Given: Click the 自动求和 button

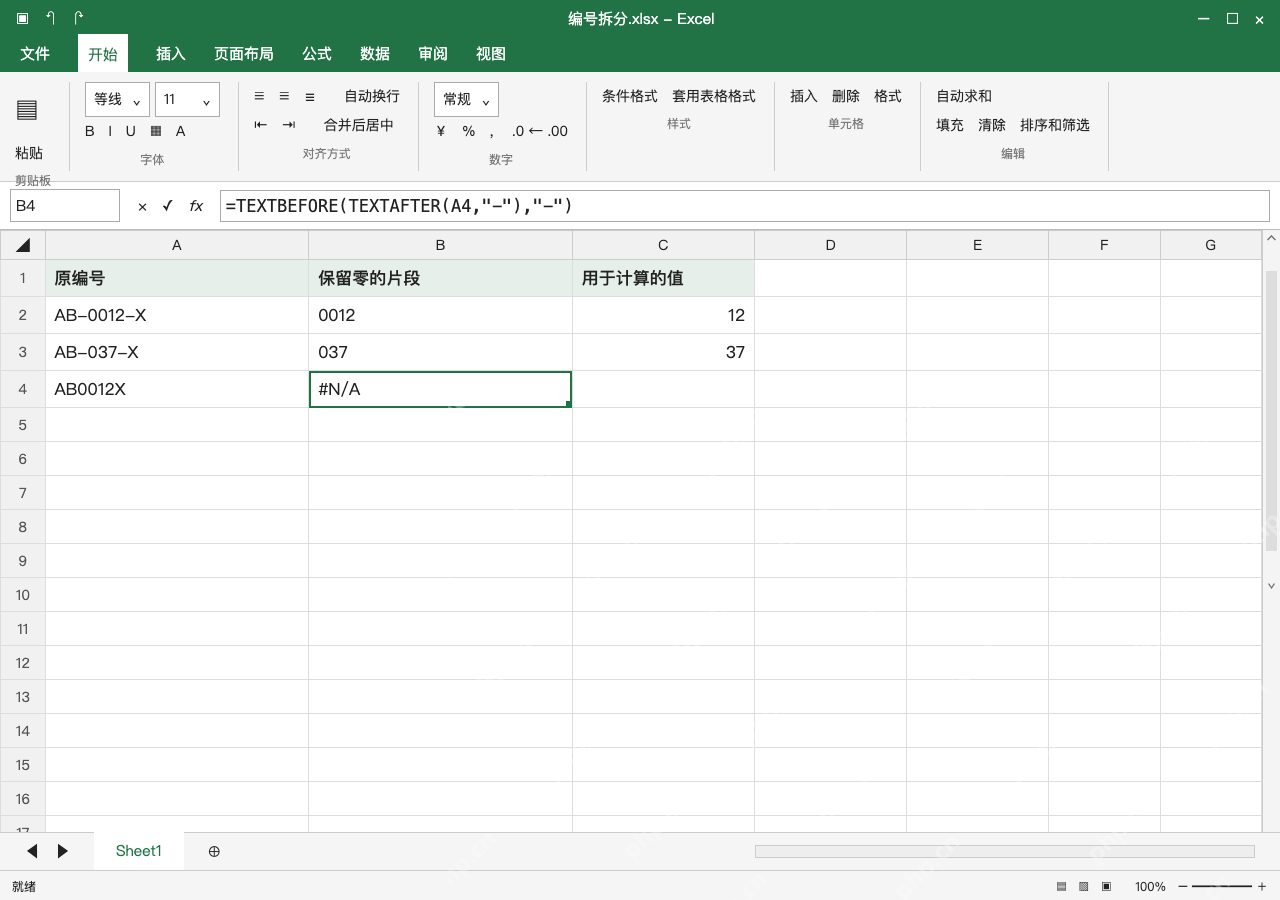Looking at the screenshot, I should pos(964,96).
